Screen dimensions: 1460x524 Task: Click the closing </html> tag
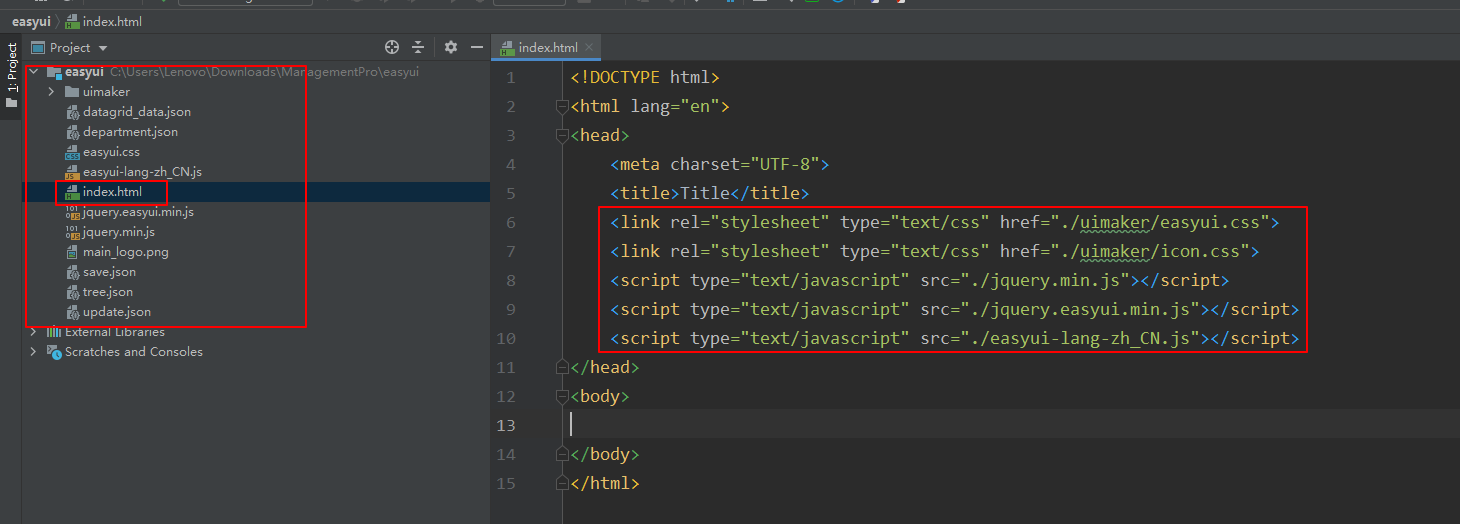pos(605,483)
